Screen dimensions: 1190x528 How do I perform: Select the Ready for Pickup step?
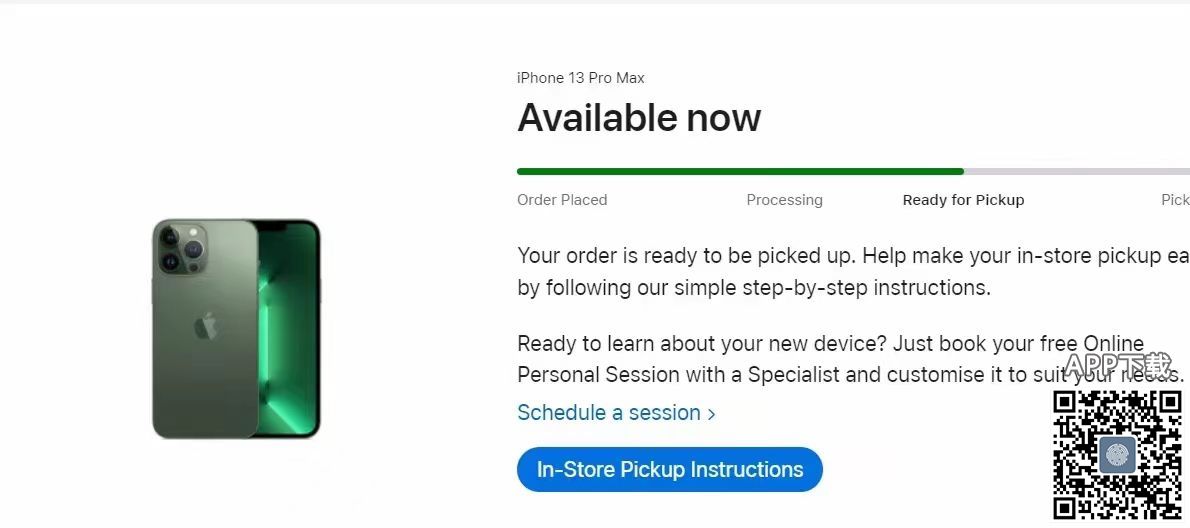coord(963,200)
